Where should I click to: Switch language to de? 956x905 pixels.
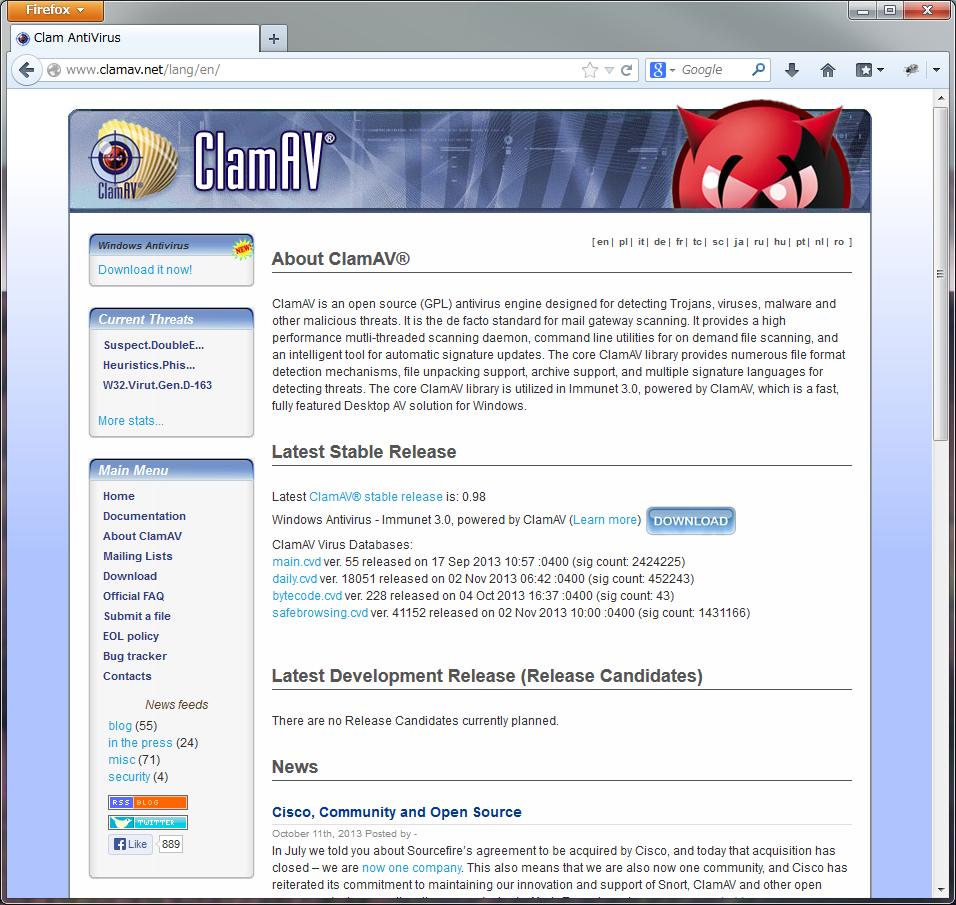click(x=660, y=243)
